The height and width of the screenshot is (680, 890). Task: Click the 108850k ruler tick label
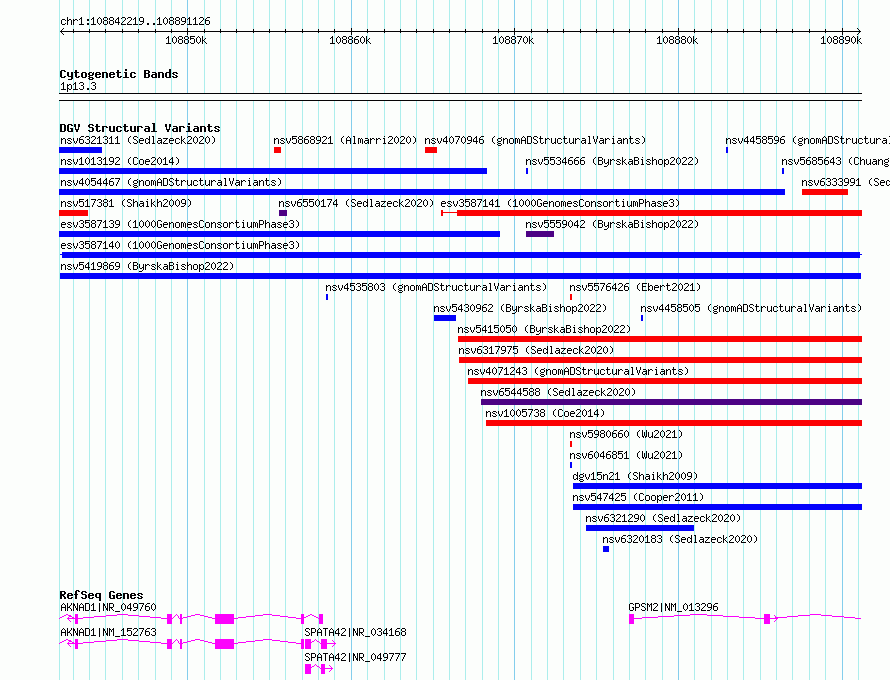click(x=186, y=40)
